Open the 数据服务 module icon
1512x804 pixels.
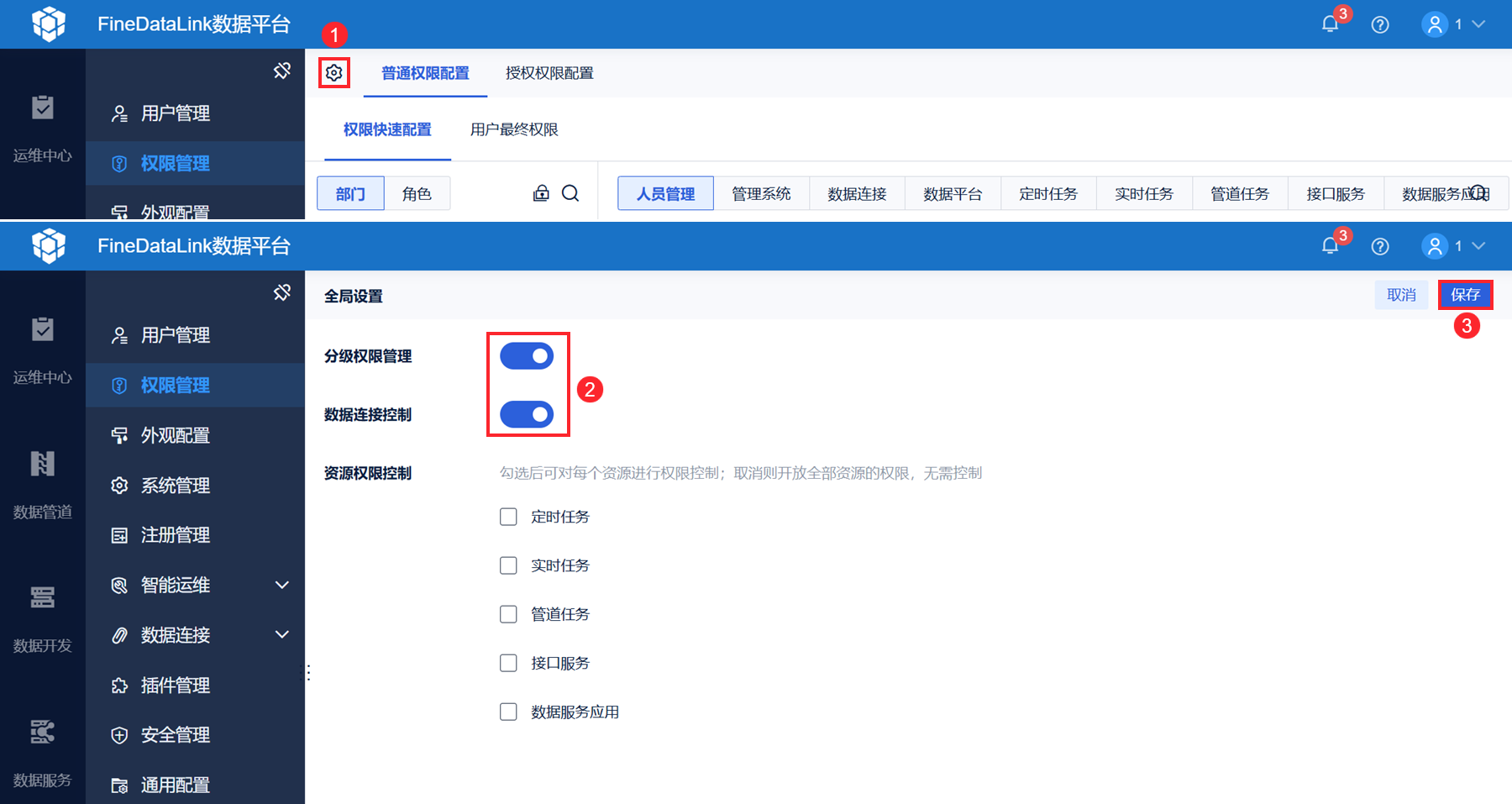(43, 731)
